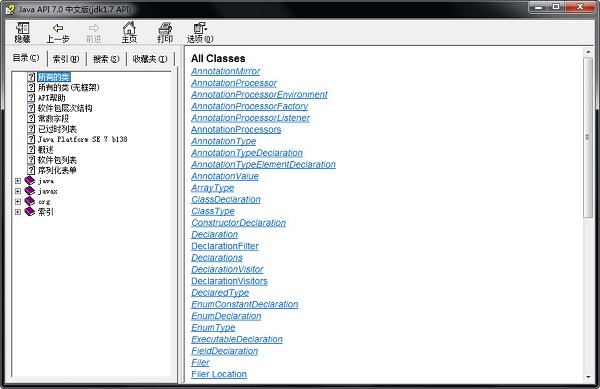Click the vertical scrollbar thumb
The width and height of the screenshot is (600, 389).
(588, 138)
